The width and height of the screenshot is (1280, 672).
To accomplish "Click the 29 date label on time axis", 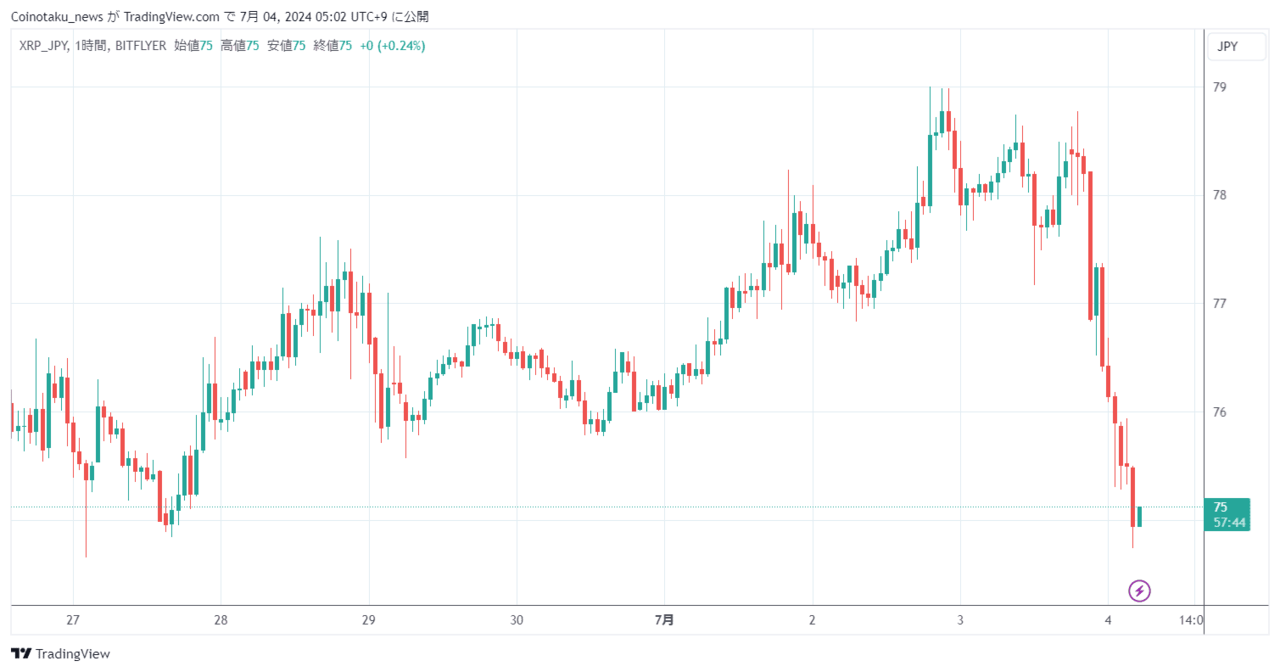I will pyautogui.click(x=368, y=620).
